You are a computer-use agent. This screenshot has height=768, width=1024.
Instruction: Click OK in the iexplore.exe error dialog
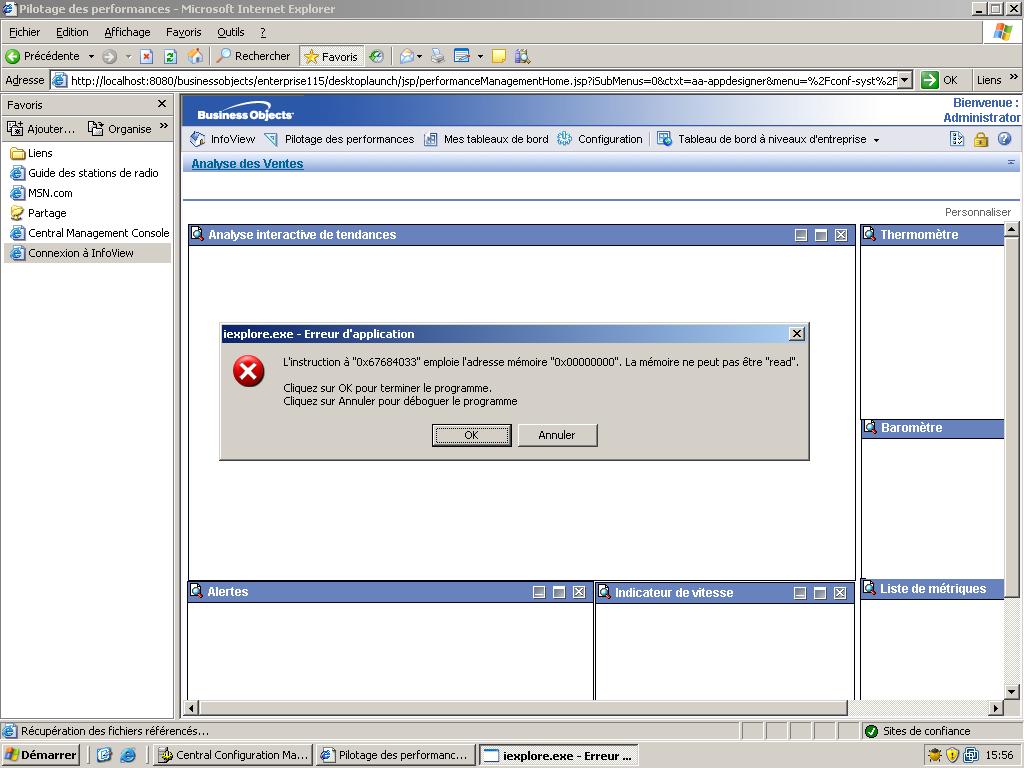471,435
